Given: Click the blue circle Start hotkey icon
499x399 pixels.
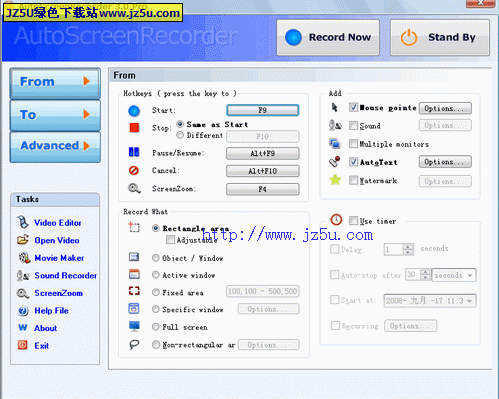Looking at the screenshot, I should (x=134, y=111).
